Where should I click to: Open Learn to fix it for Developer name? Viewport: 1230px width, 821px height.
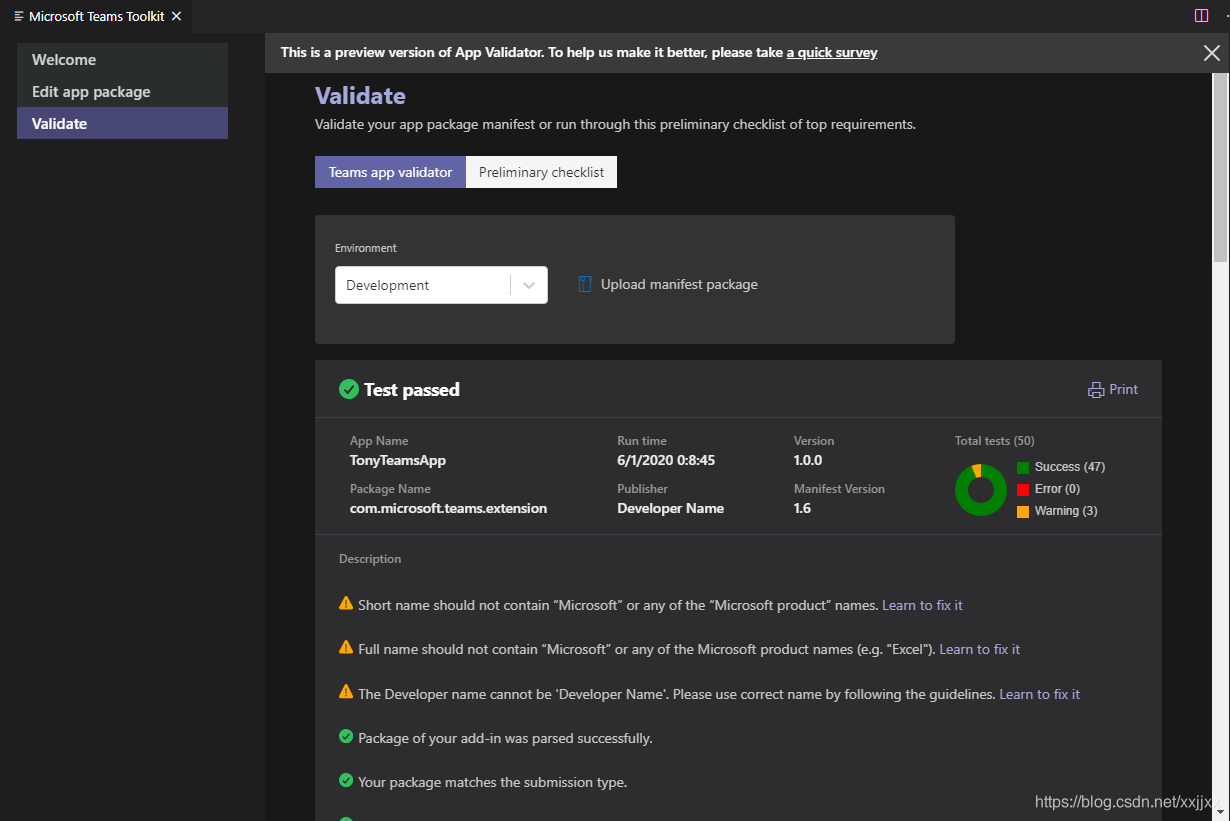(1040, 694)
